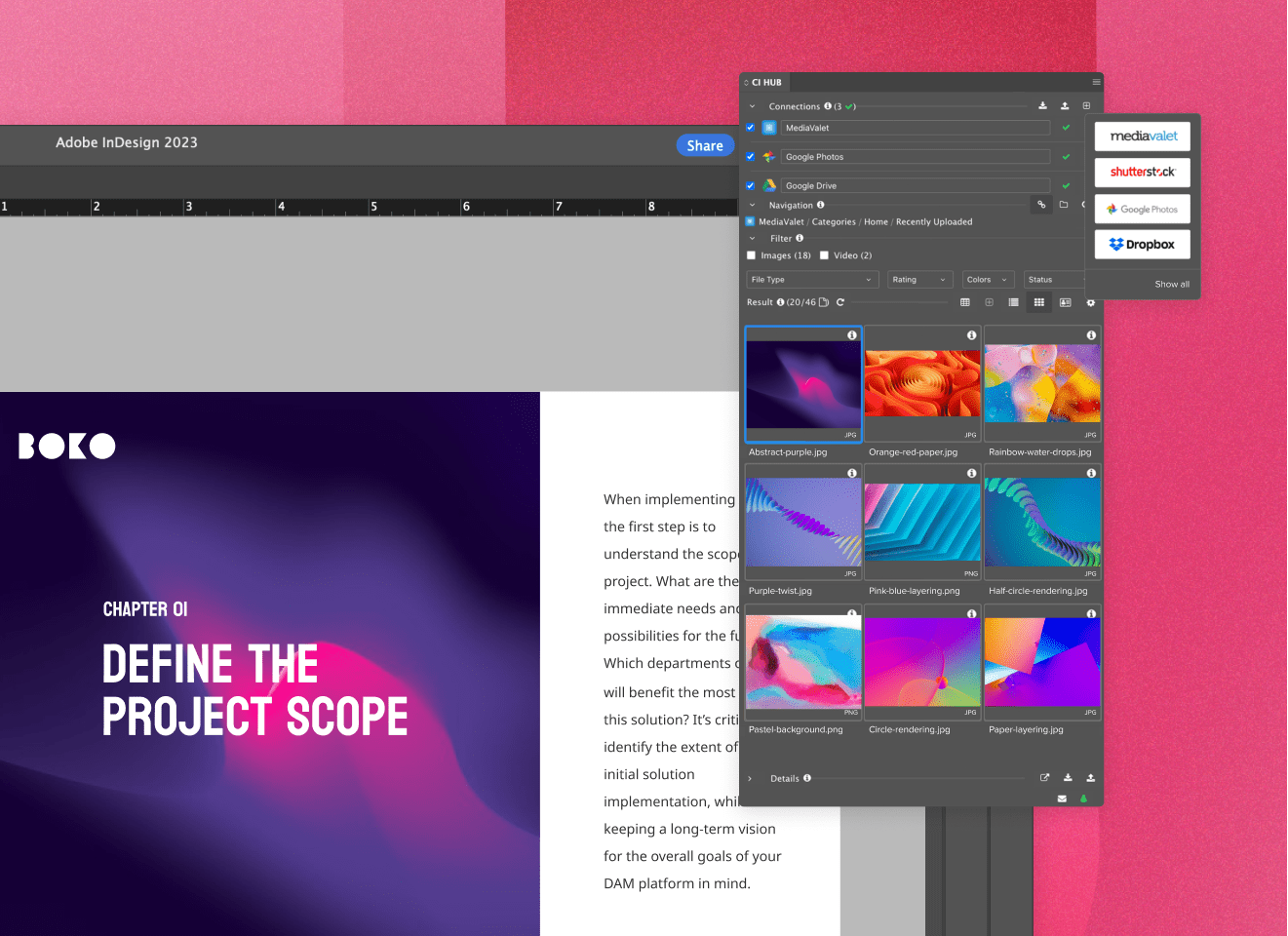Select the CI HUB panel tab

[766, 83]
